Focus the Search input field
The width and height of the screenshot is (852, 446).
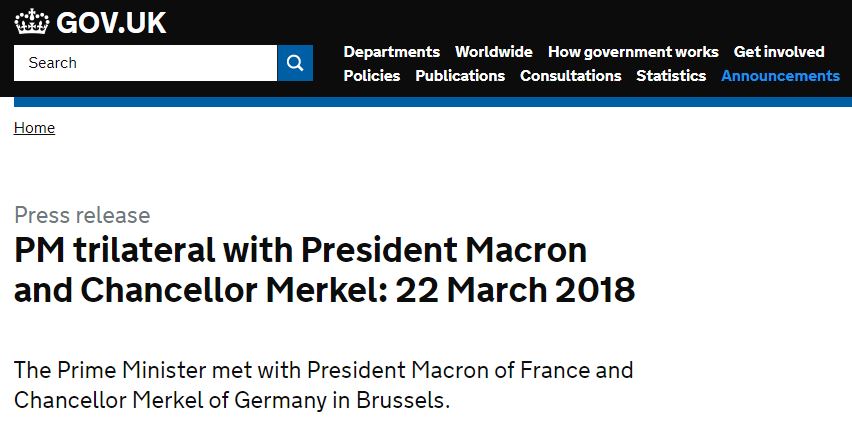(x=145, y=63)
